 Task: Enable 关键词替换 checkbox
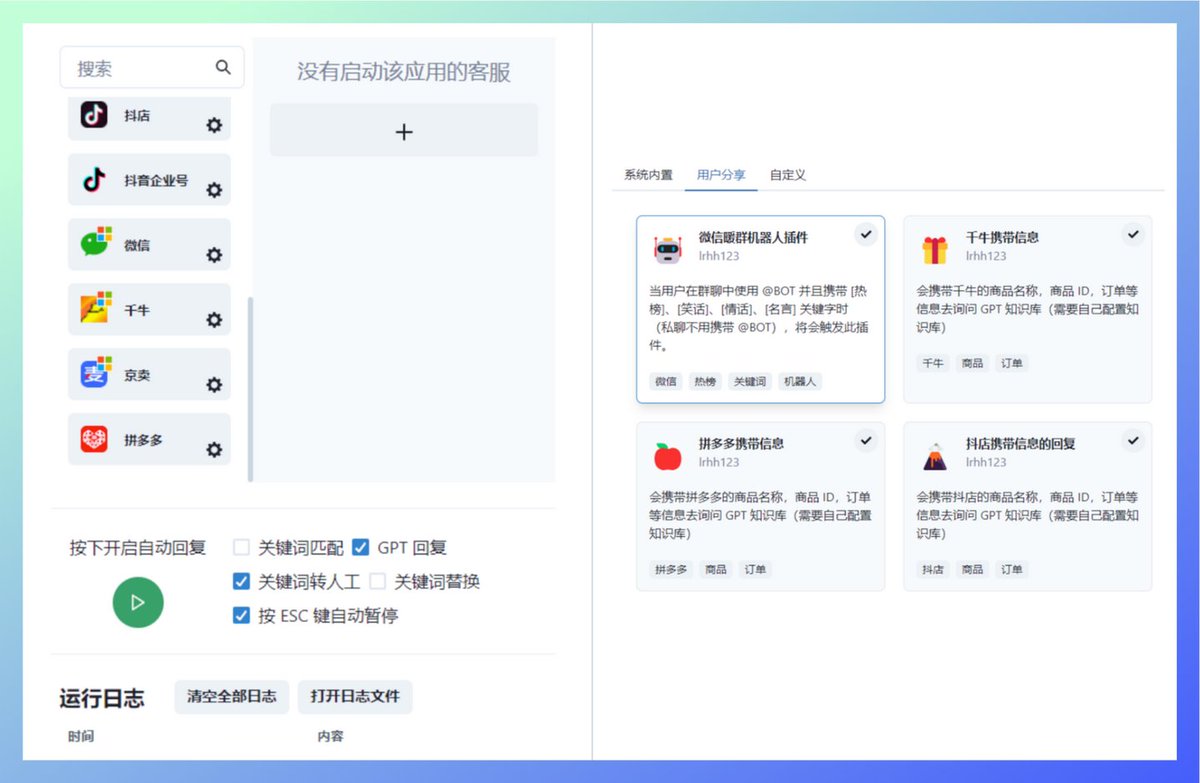coord(377,581)
